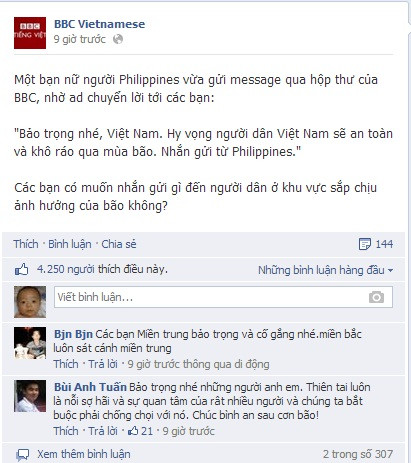Click the share count note icon
This screenshot has width=411, height=463.
[365, 244]
